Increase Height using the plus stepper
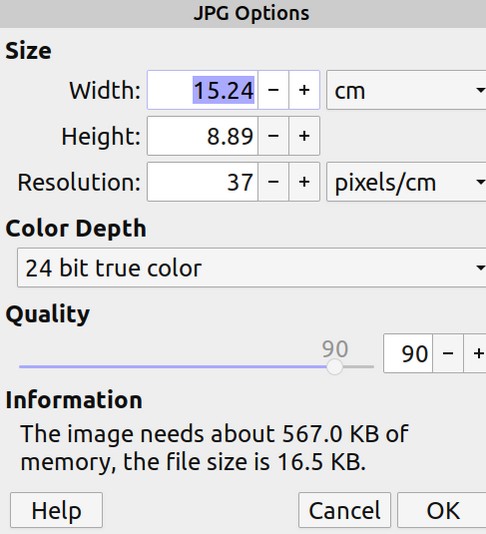The image size is (486, 534). coord(304,136)
